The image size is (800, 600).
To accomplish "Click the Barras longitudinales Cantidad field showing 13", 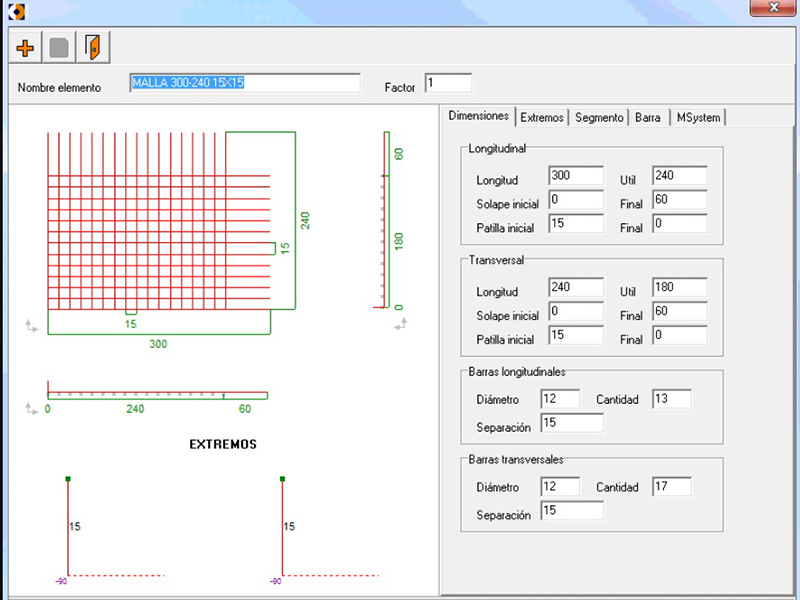I will coord(672,399).
